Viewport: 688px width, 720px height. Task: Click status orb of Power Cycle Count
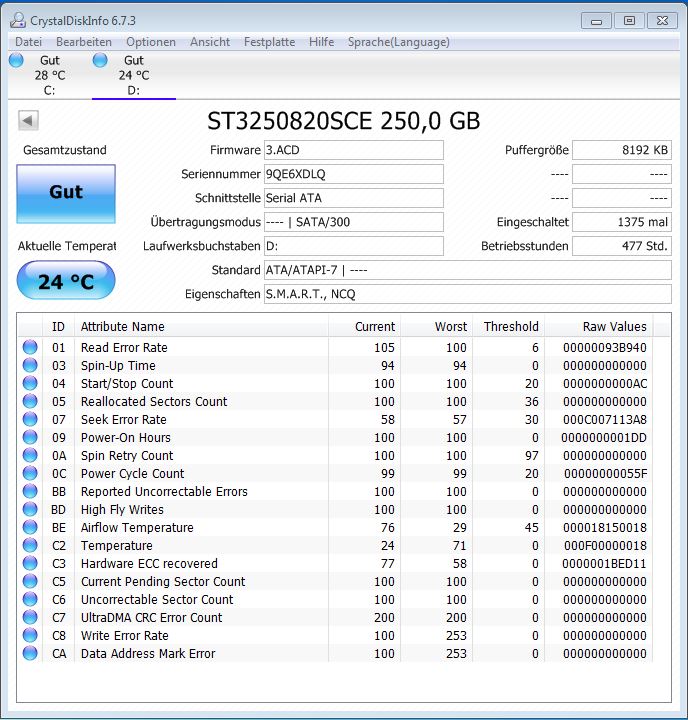[x=30, y=473]
